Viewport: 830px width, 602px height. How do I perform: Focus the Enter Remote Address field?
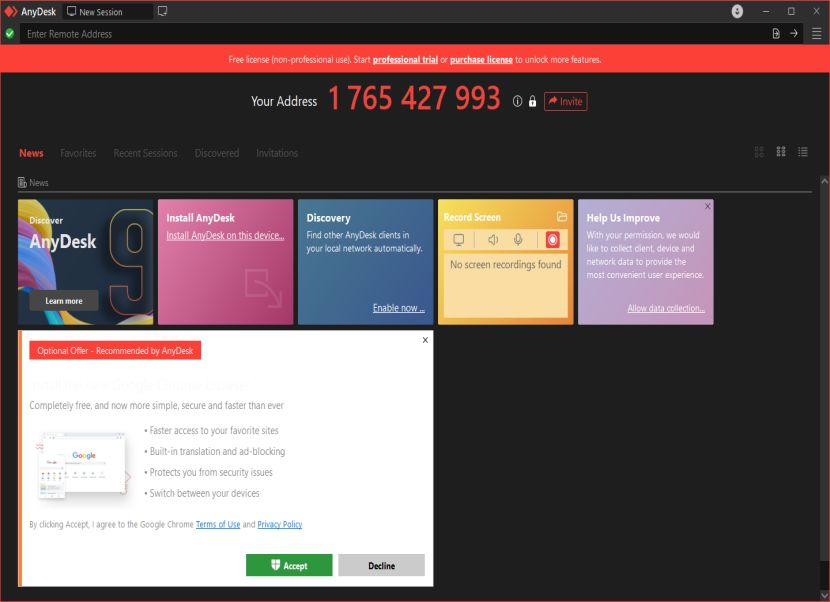[394, 34]
